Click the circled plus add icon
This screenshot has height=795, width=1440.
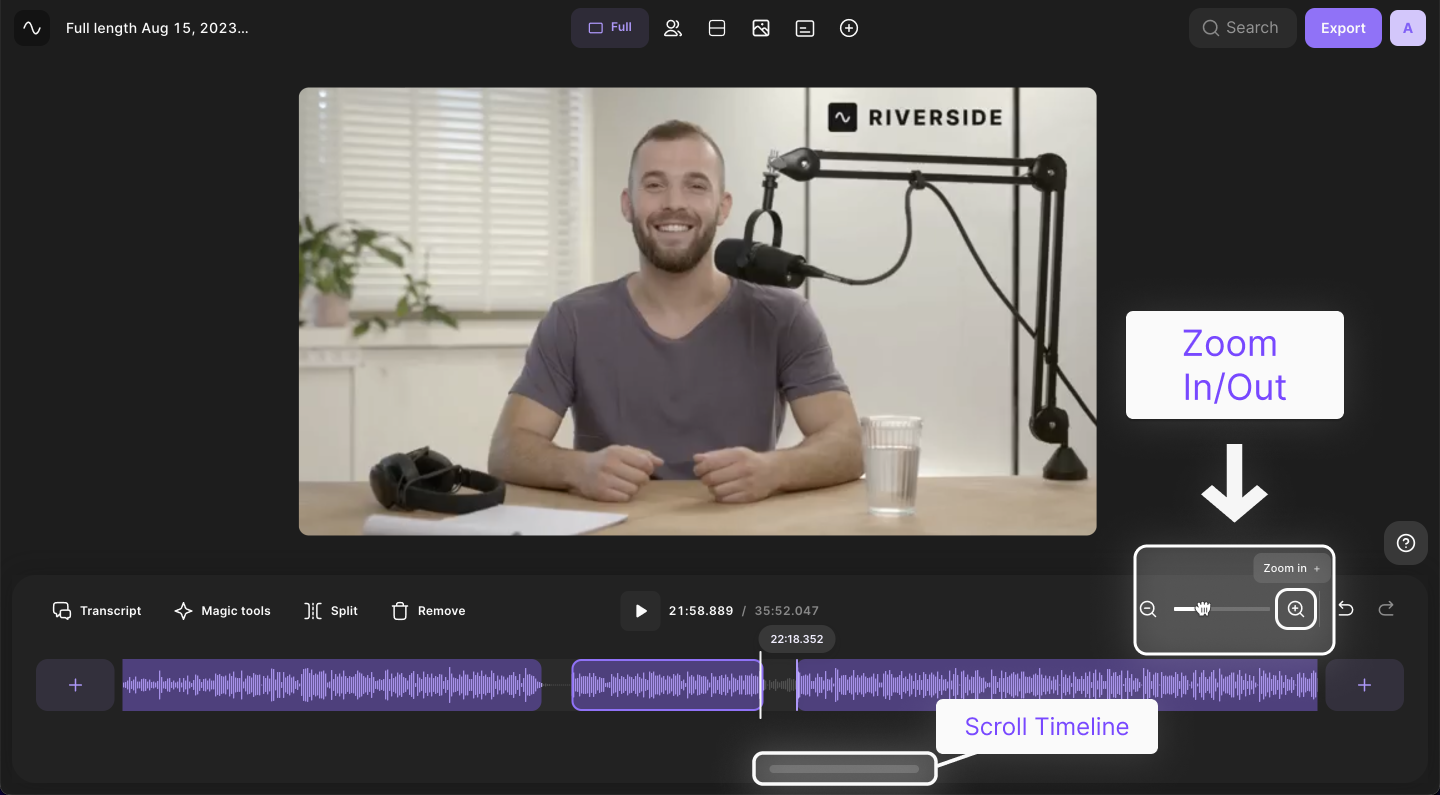pyautogui.click(x=849, y=28)
